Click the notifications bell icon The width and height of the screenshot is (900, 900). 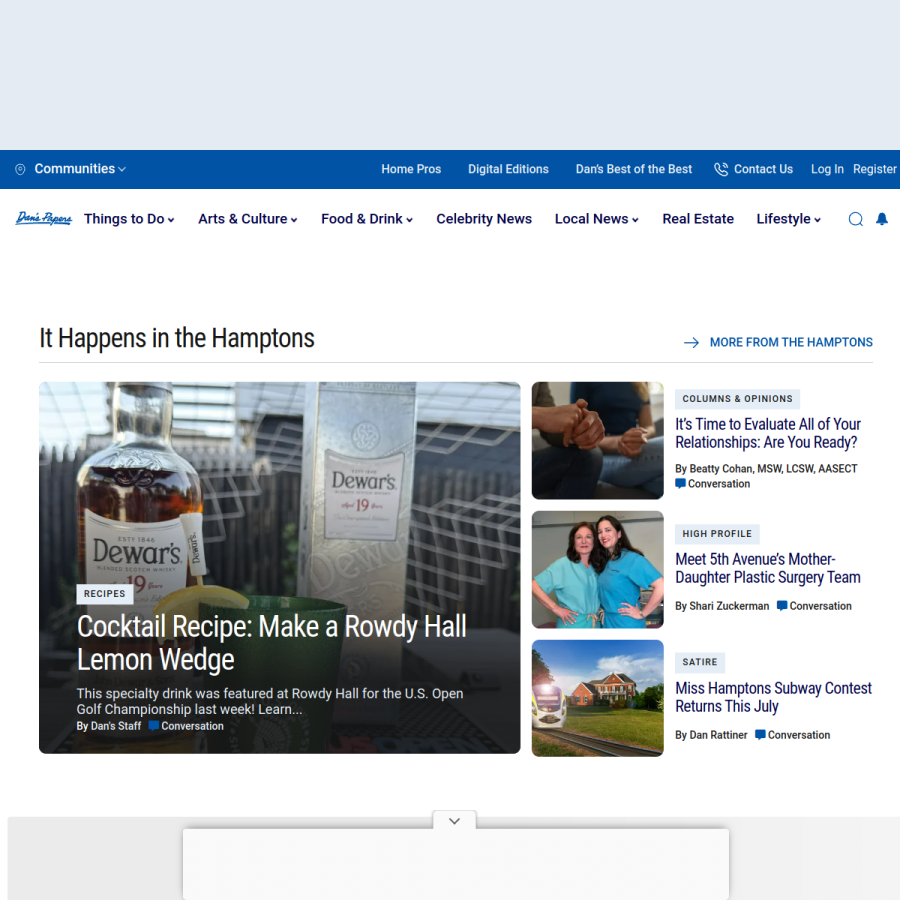tap(882, 219)
